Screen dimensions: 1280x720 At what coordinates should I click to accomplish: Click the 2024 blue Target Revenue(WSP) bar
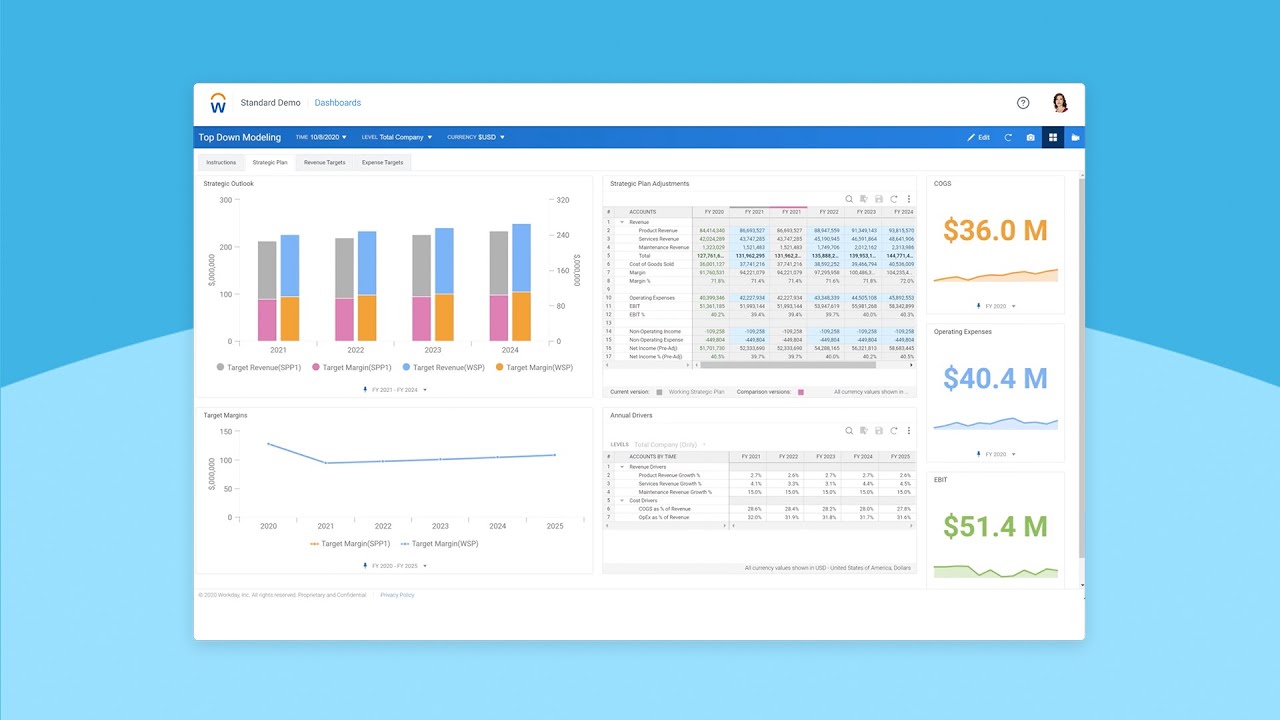(521, 258)
